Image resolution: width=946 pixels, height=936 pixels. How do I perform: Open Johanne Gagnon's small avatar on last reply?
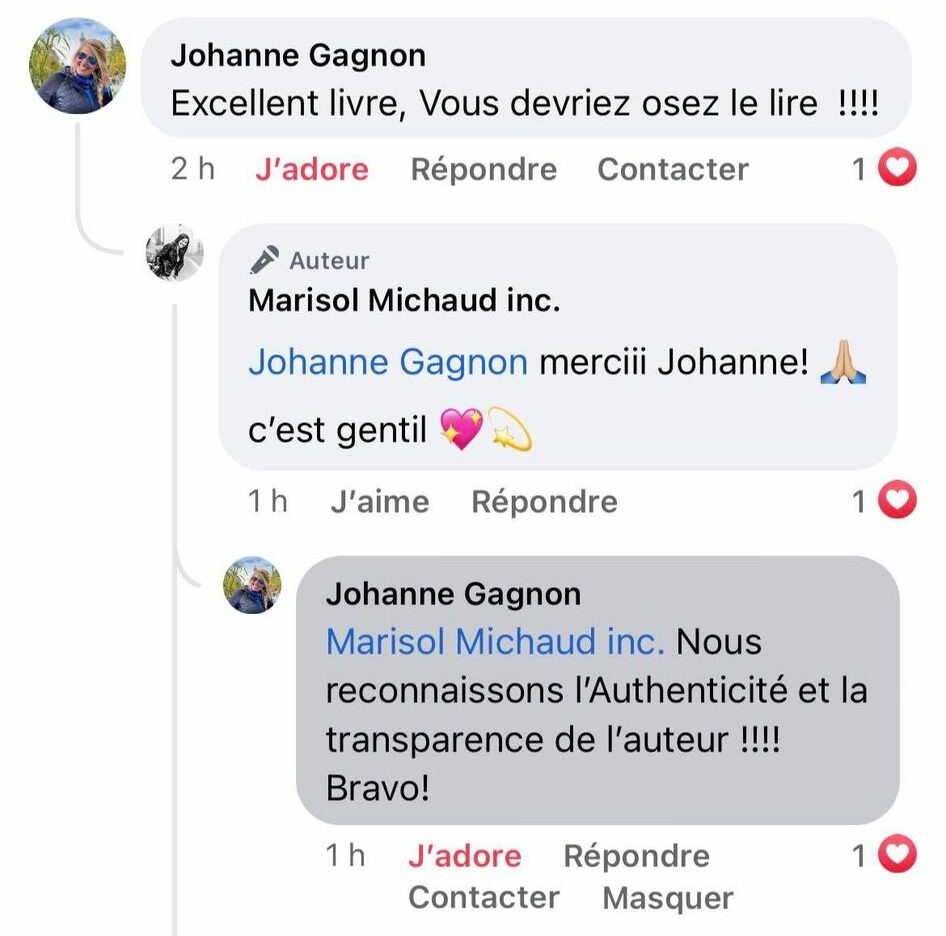click(x=252, y=585)
